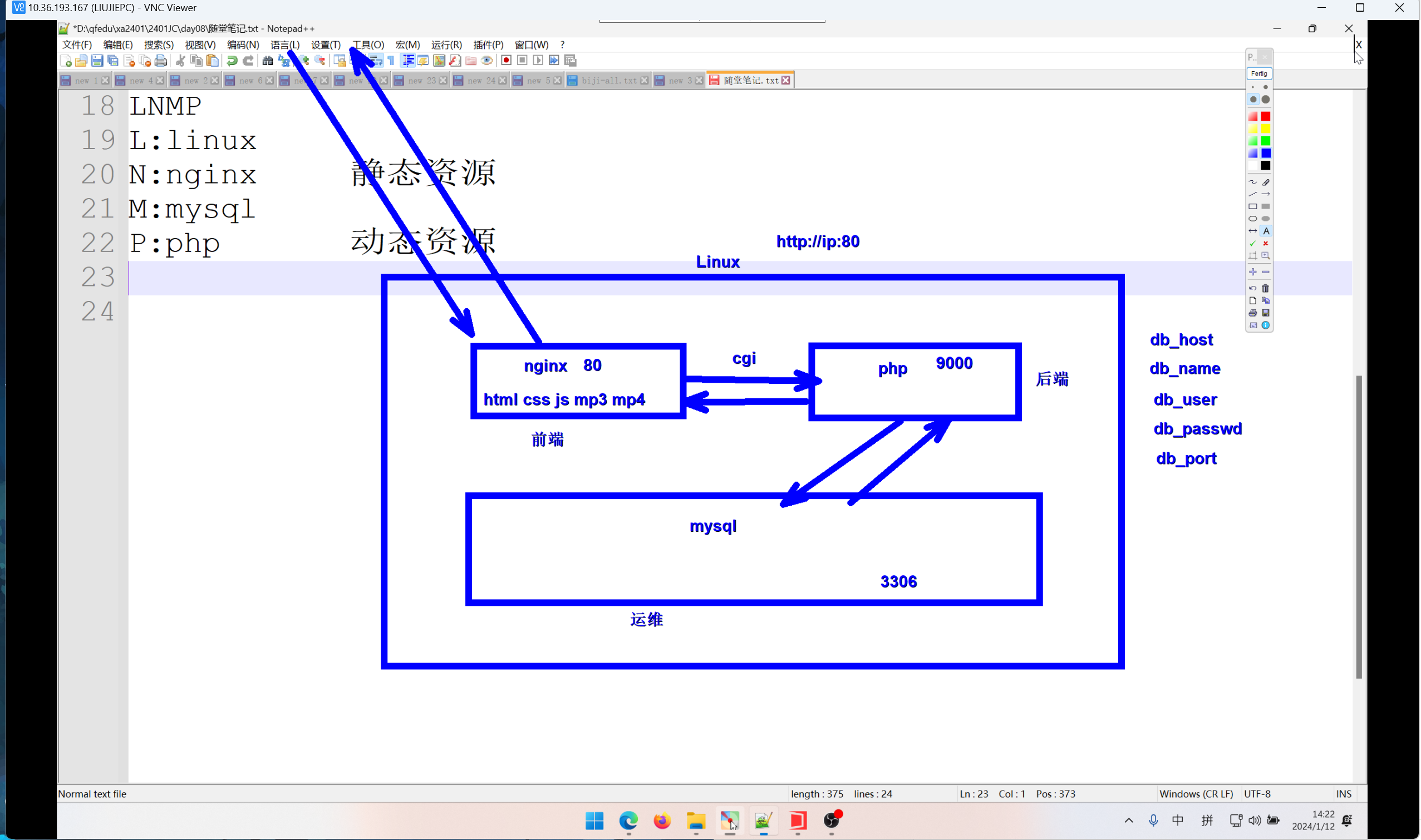
Task: Choose the straight line tool in palette
Action: pos(1252,194)
